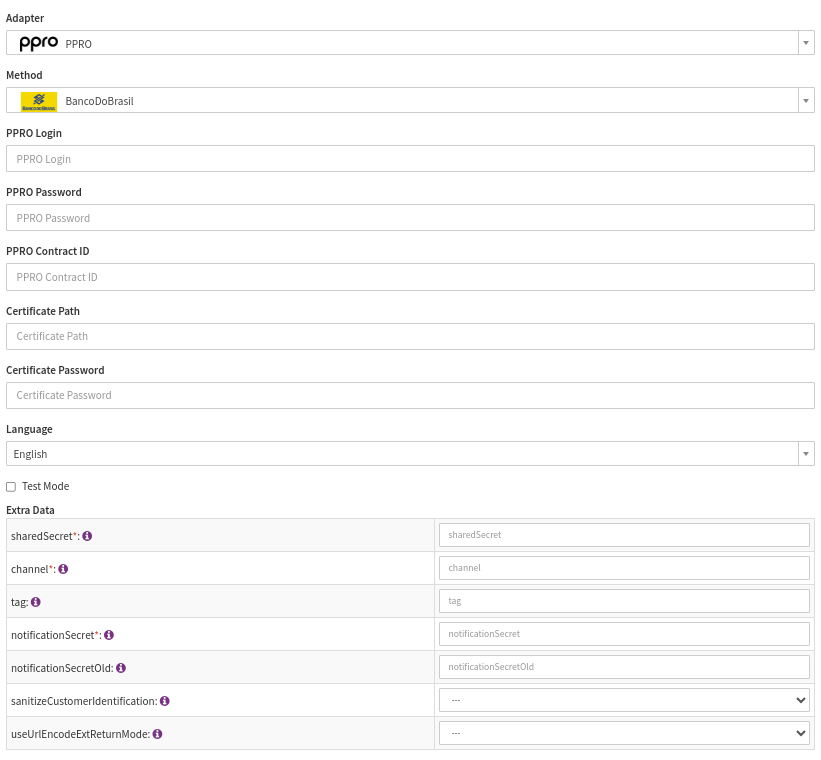Click the sharedSecret input field

click(x=624, y=535)
